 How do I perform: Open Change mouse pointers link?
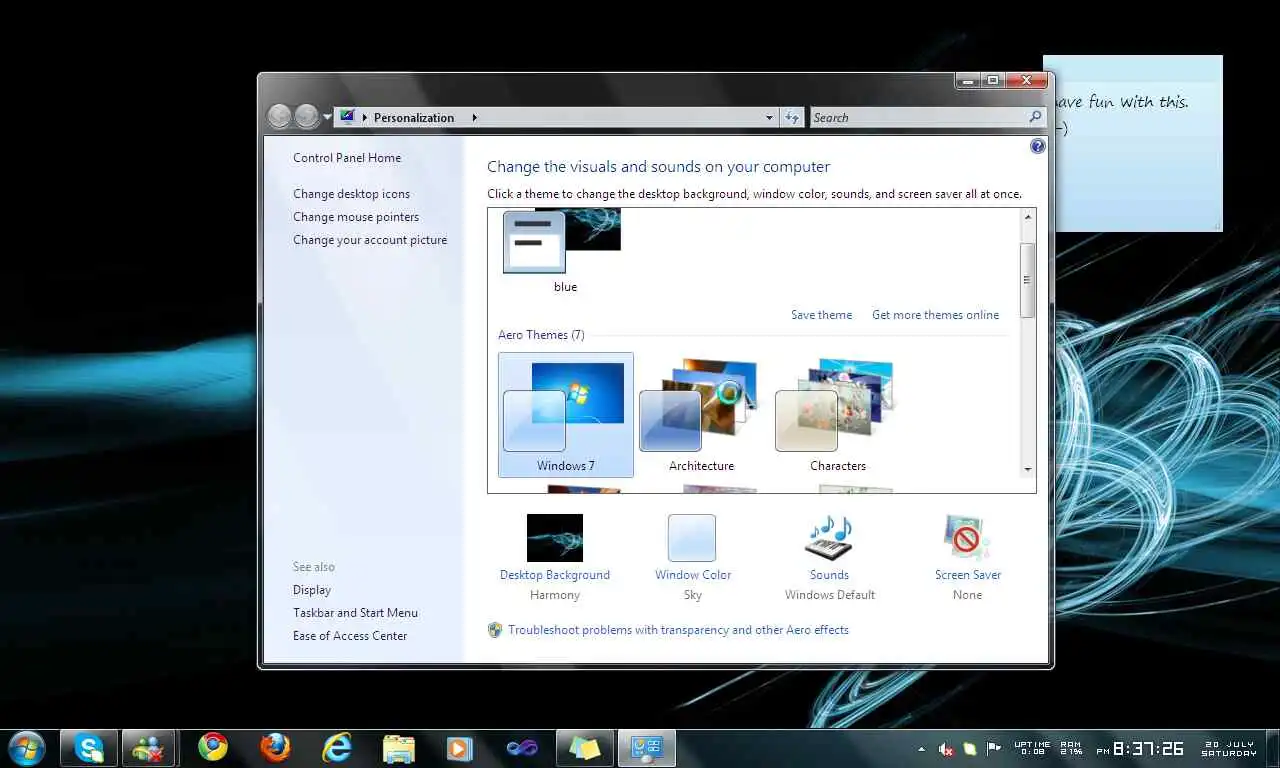pyautogui.click(x=356, y=217)
